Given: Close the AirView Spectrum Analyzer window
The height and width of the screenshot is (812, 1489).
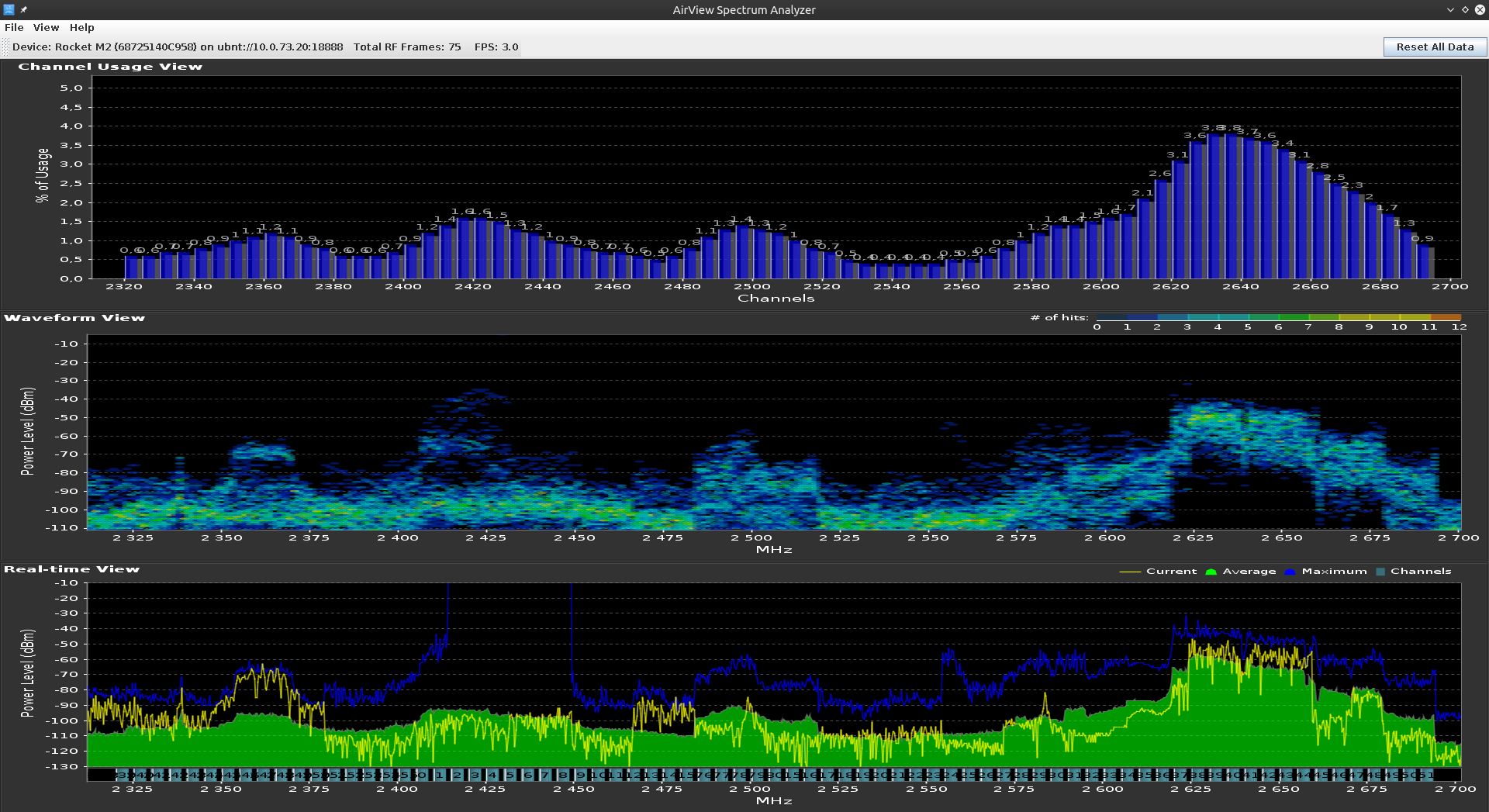Looking at the screenshot, I should pyautogui.click(x=1480, y=9).
